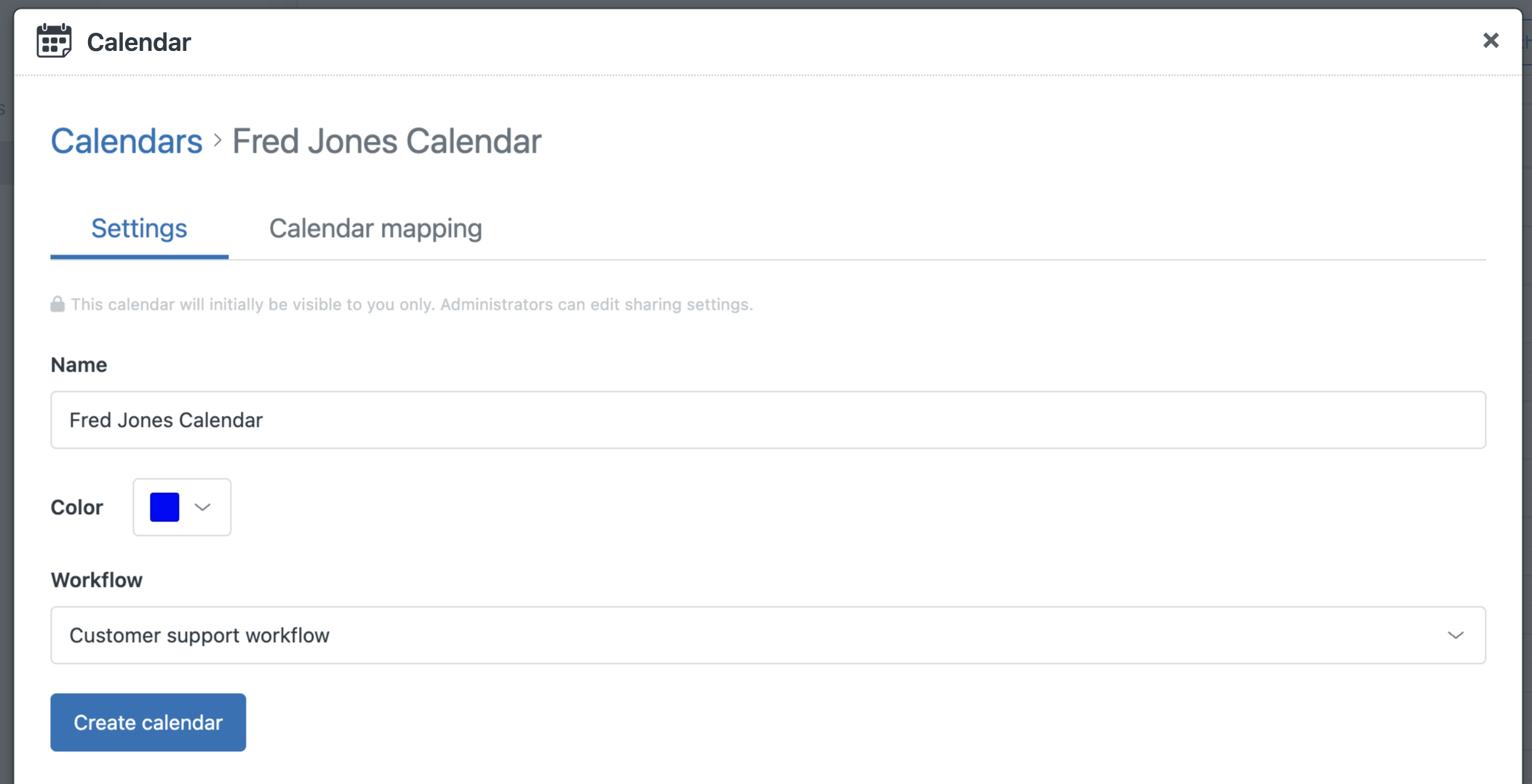
Task: Click the calendar visibility notice text
Action: tap(412, 304)
